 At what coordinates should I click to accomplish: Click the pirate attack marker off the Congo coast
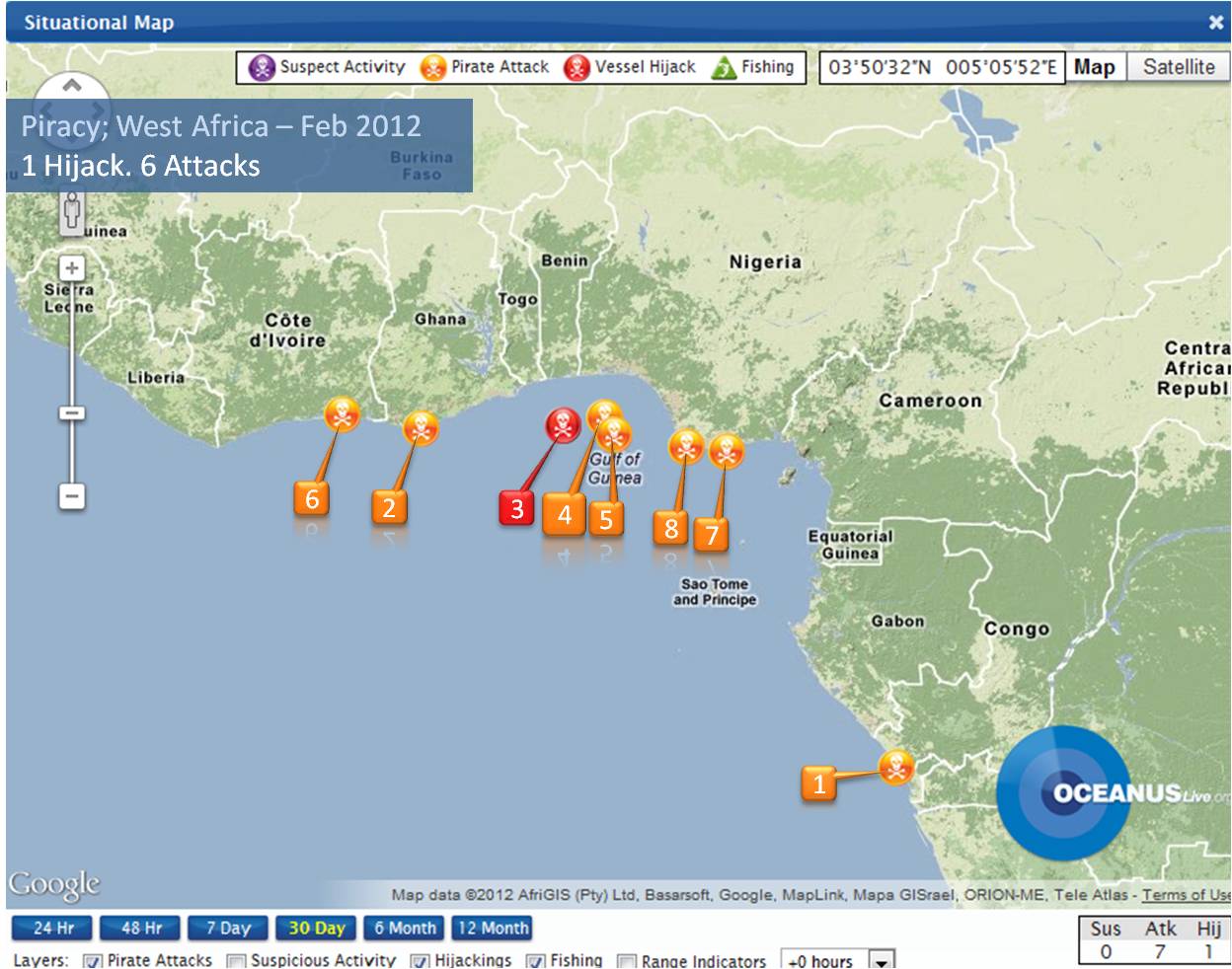pos(896,766)
